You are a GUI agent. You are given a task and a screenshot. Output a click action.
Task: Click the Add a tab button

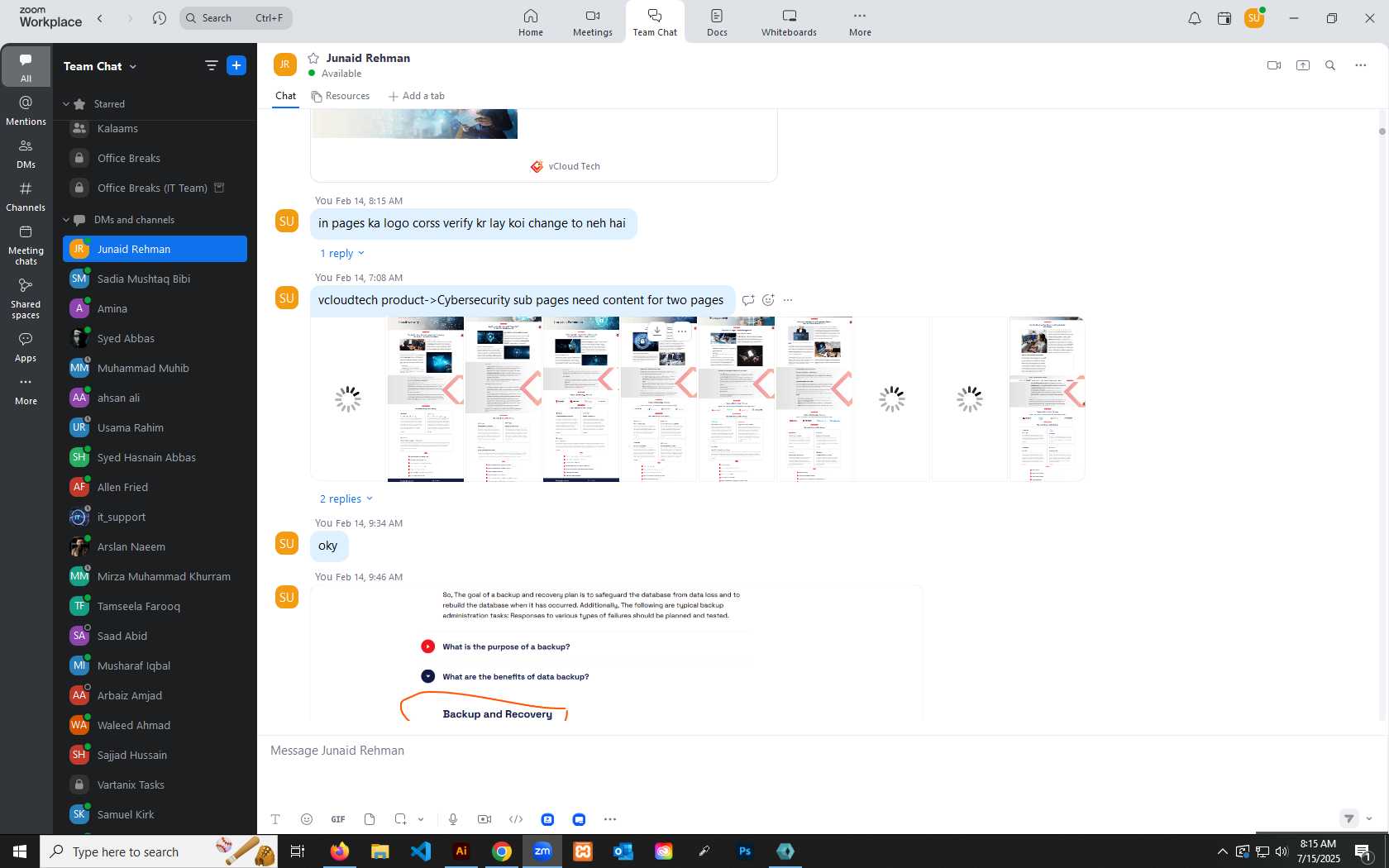(417, 96)
